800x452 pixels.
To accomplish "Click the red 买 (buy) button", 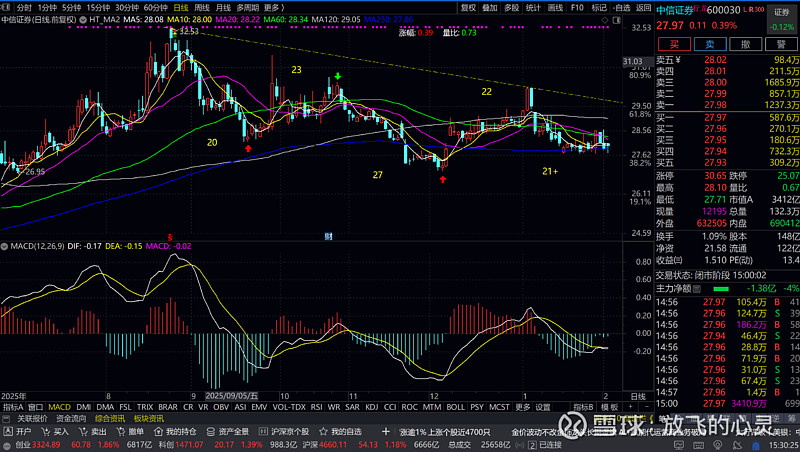I will [x=675, y=44].
